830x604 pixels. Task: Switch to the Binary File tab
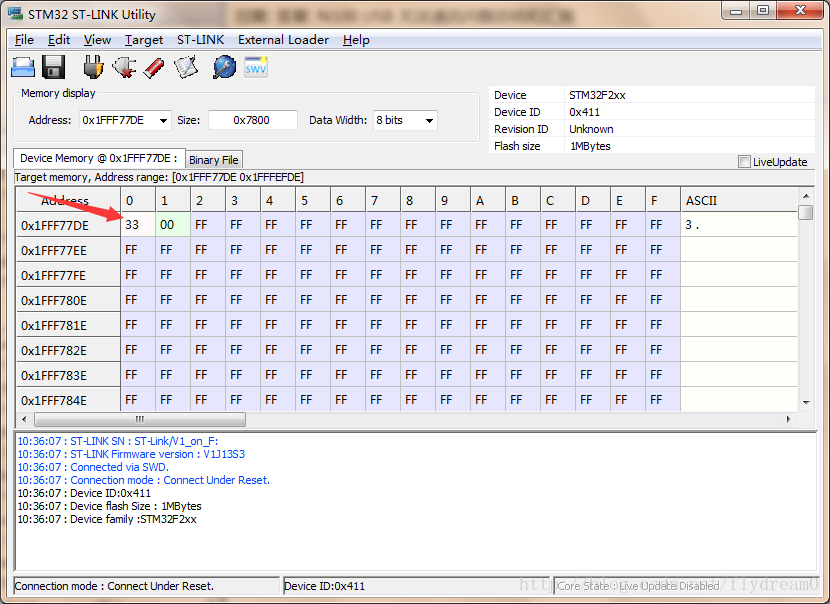point(213,160)
